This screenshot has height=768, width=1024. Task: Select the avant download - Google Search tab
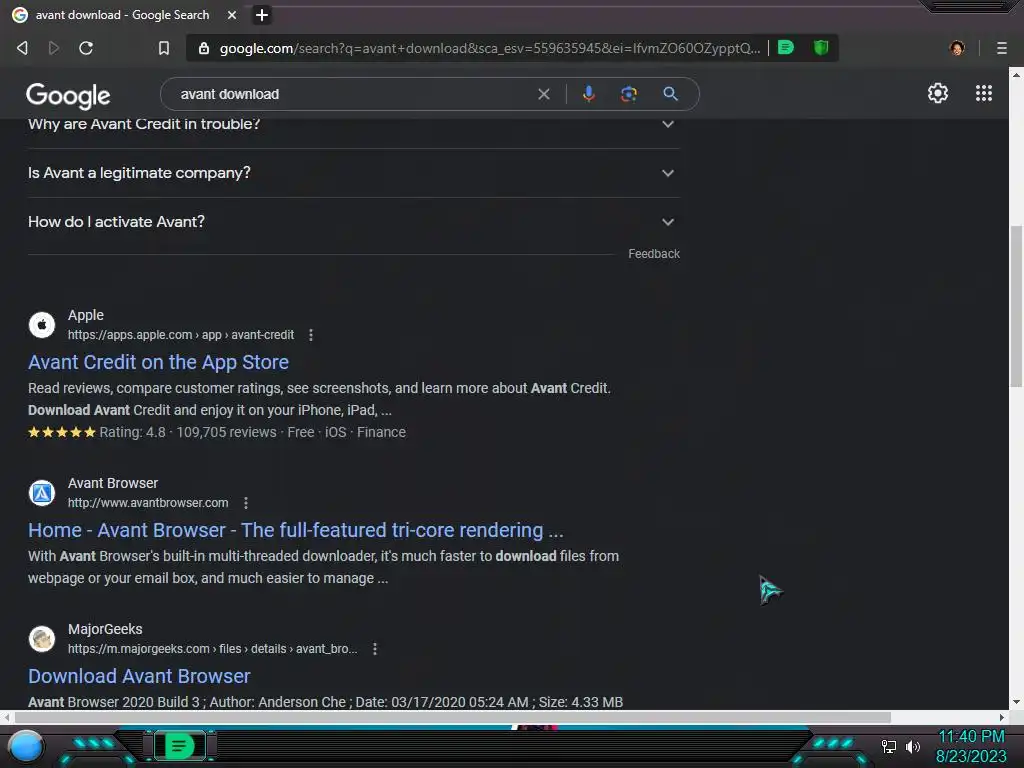click(x=124, y=15)
